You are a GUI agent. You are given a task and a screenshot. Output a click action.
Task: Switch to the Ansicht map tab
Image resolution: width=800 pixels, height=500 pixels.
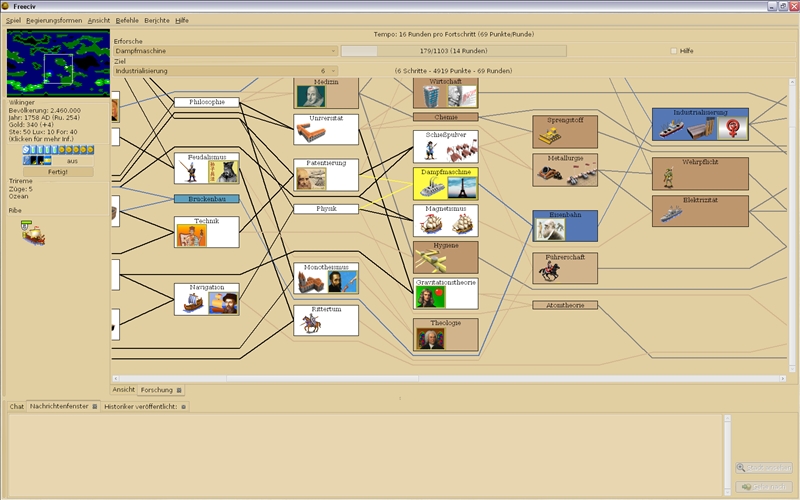pos(123,390)
